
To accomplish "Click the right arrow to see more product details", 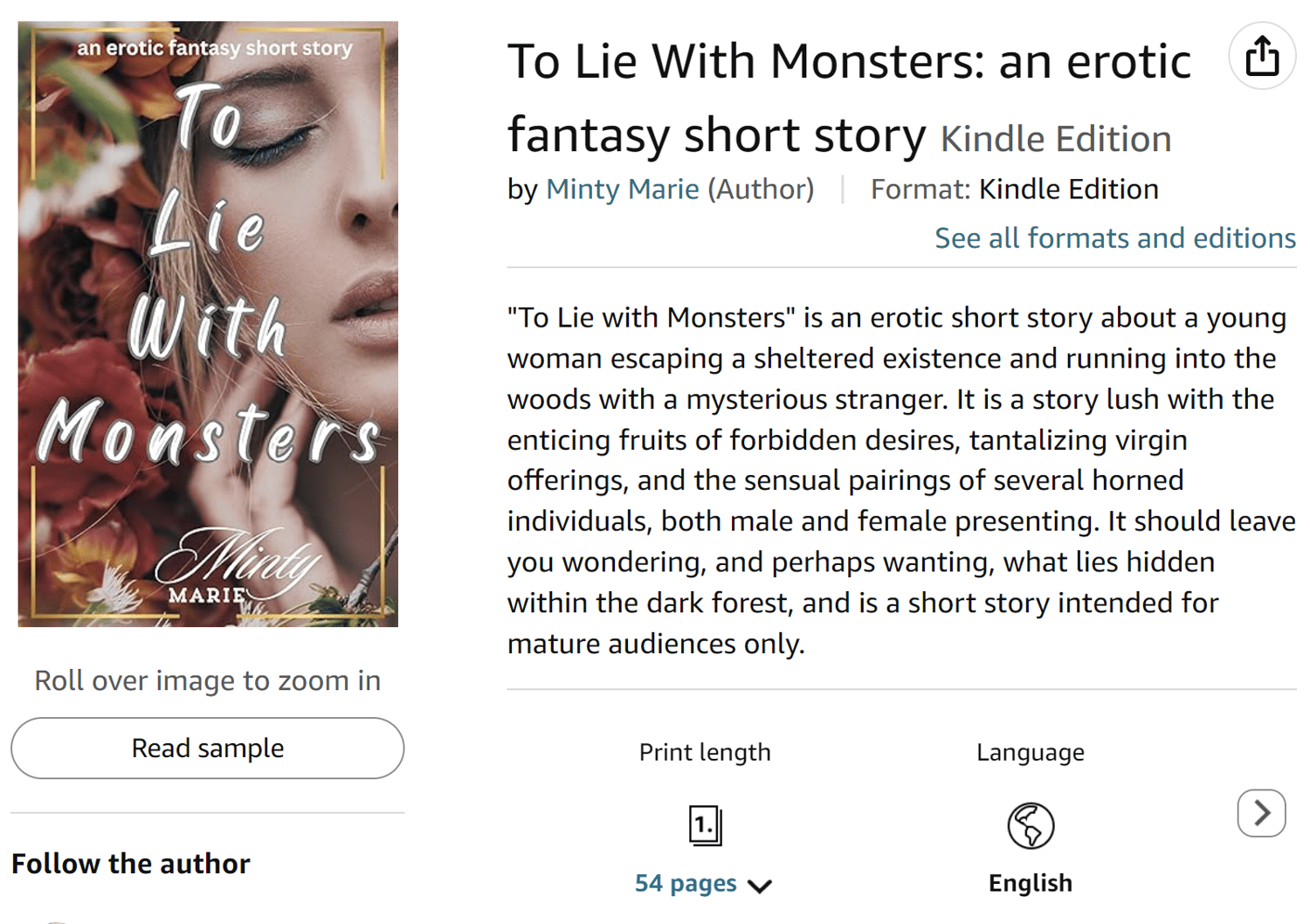I will (1260, 813).
